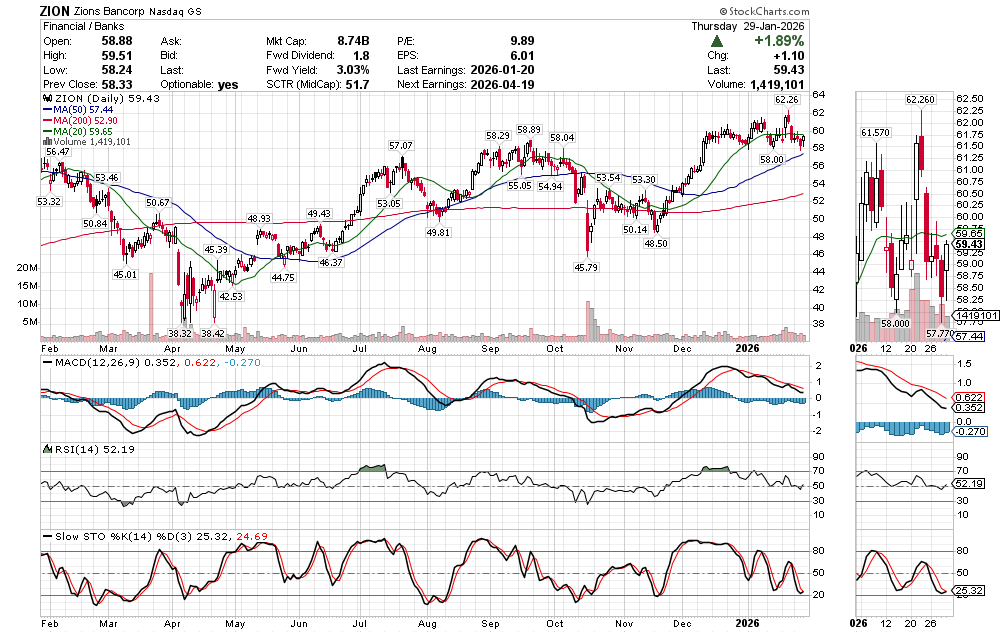1000x633 pixels.
Task: Click the candlestick icon beside ZION (Daily)
Action: point(45,100)
